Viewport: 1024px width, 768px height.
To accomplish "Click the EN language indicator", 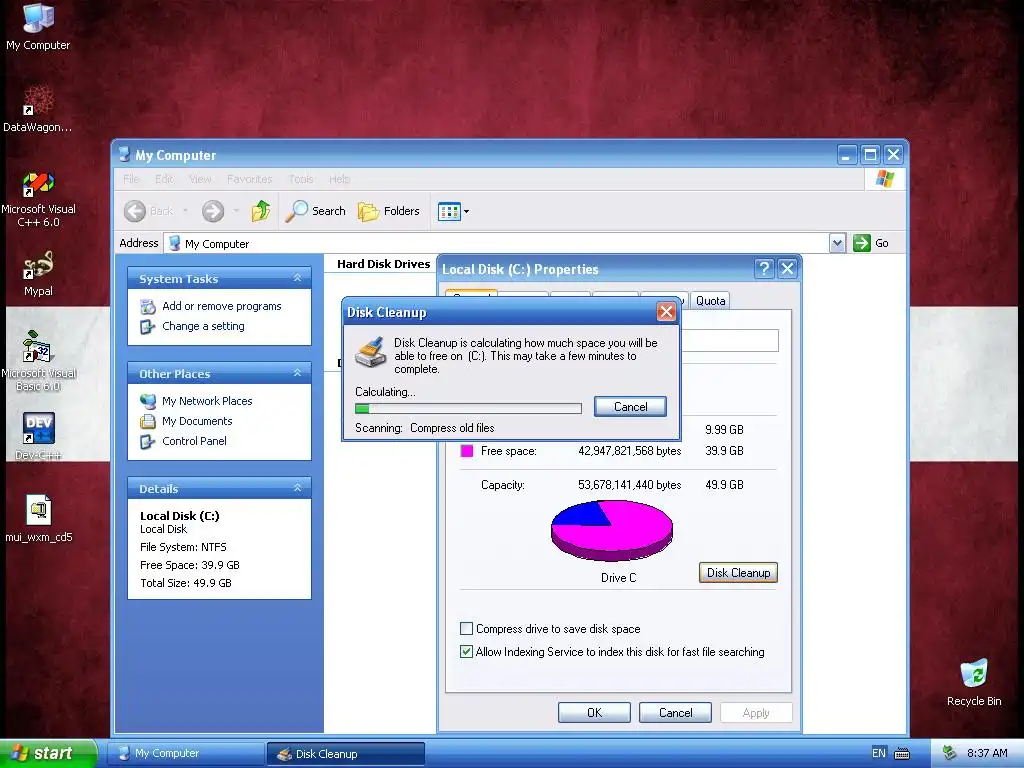I will point(879,753).
